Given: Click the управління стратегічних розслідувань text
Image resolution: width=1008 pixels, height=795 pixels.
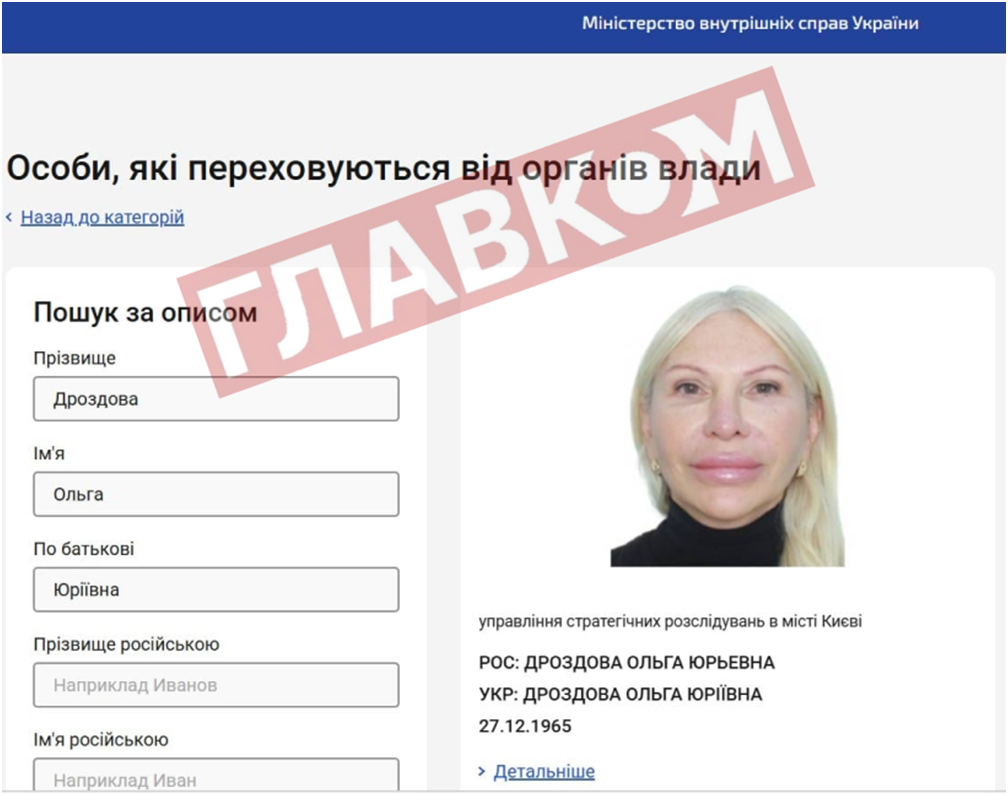Looking at the screenshot, I should [670, 621].
